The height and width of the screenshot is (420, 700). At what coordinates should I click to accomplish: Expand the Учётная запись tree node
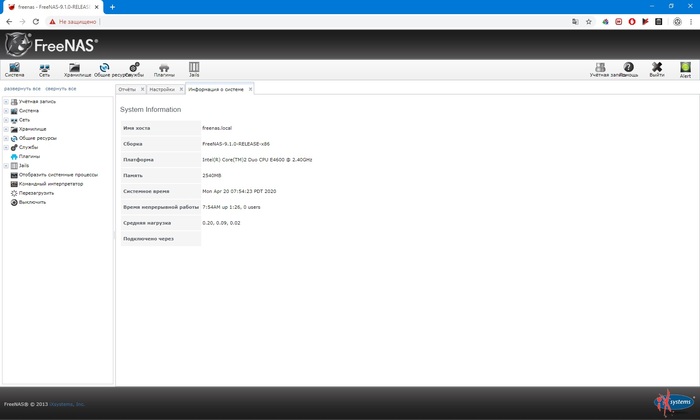pos(5,102)
